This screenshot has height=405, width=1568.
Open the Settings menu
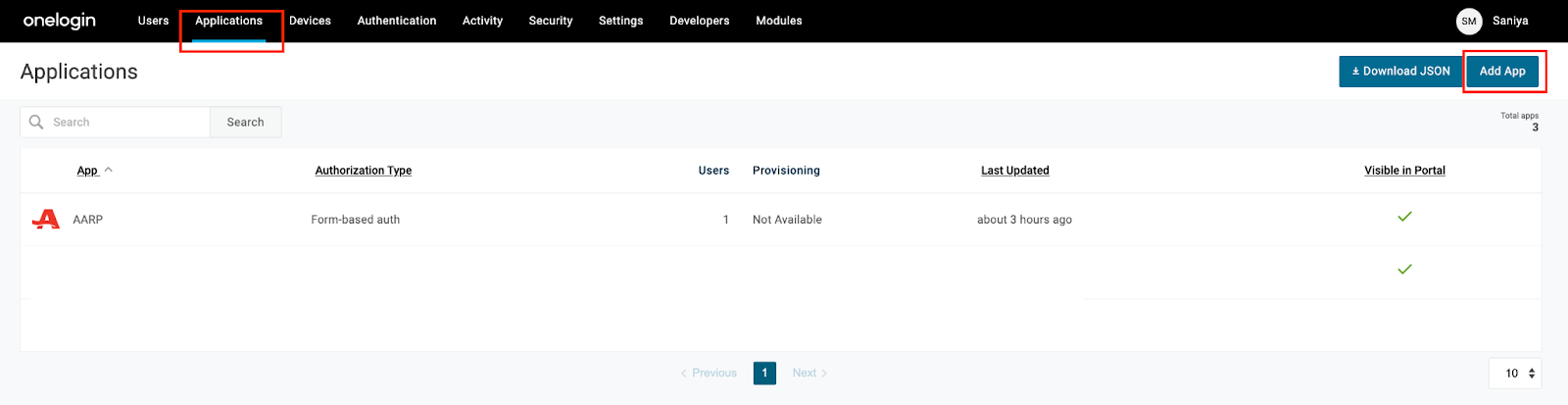click(621, 21)
